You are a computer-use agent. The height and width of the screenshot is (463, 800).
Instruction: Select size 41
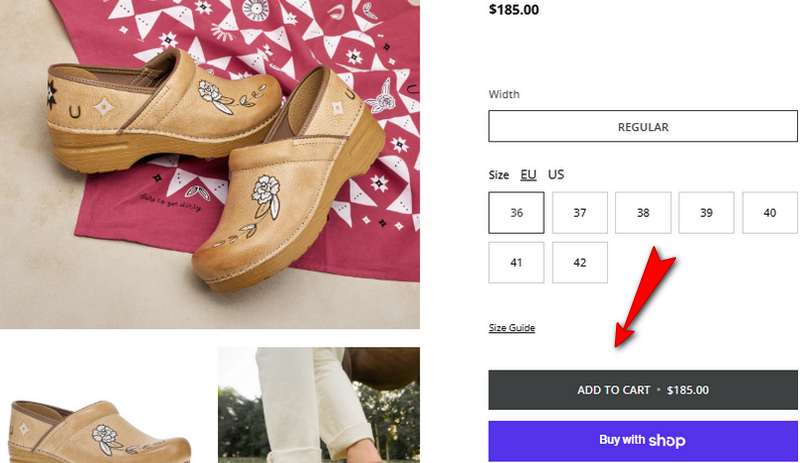tap(516, 262)
